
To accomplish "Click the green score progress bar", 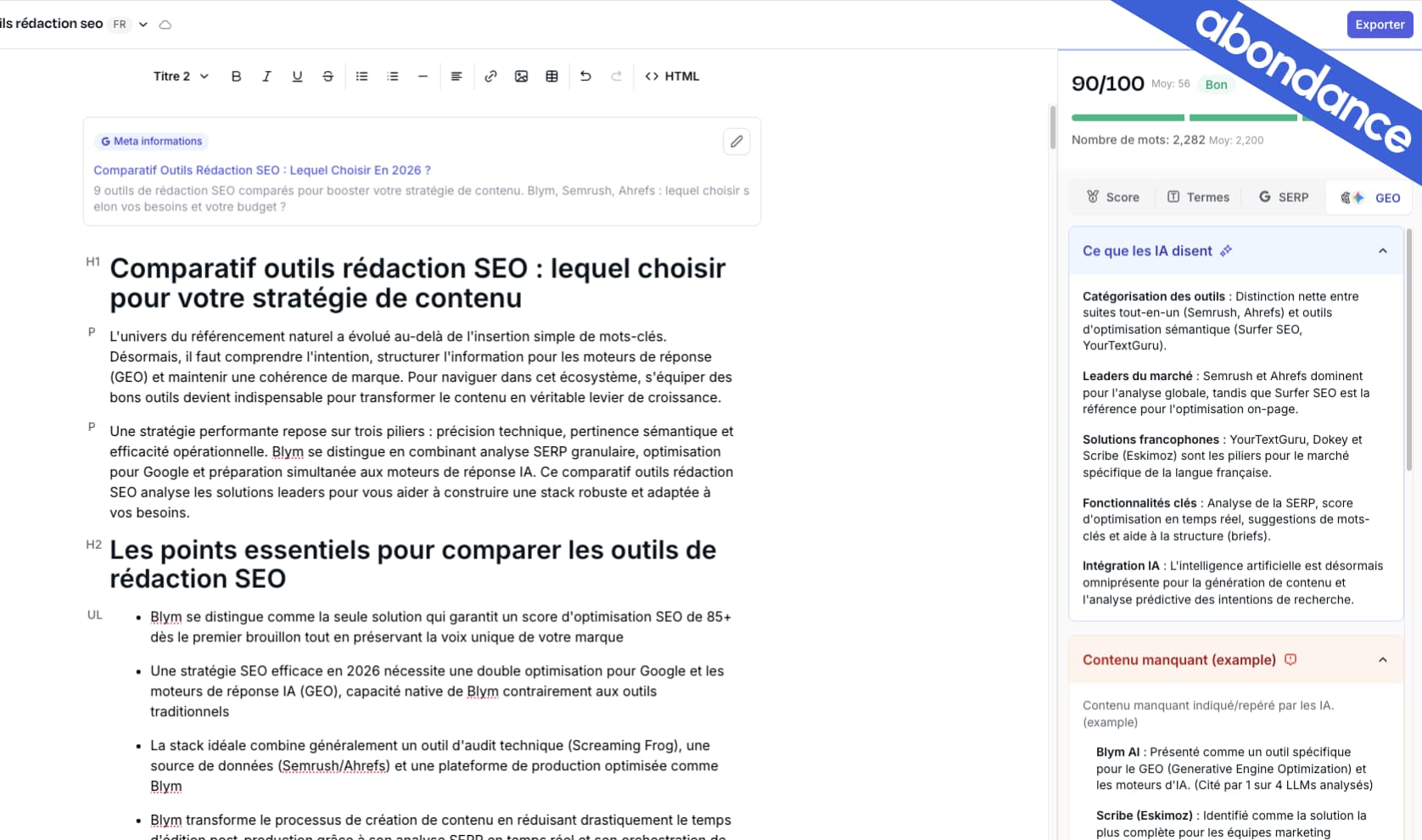I will click(x=1128, y=118).
